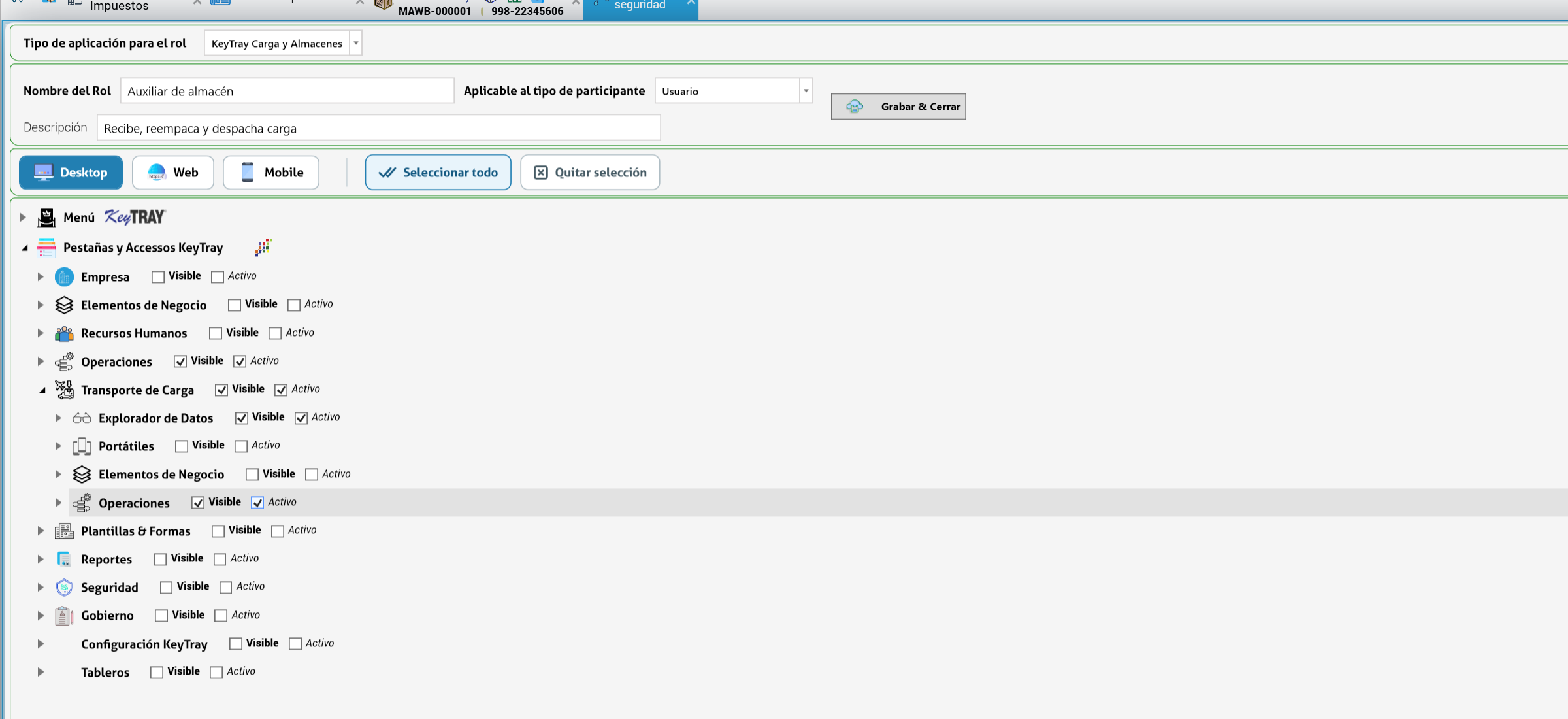Viewport: 1568px width, 719px height.
Task: Click the Menú KeyTray robot icon
Action: [46, 217]
